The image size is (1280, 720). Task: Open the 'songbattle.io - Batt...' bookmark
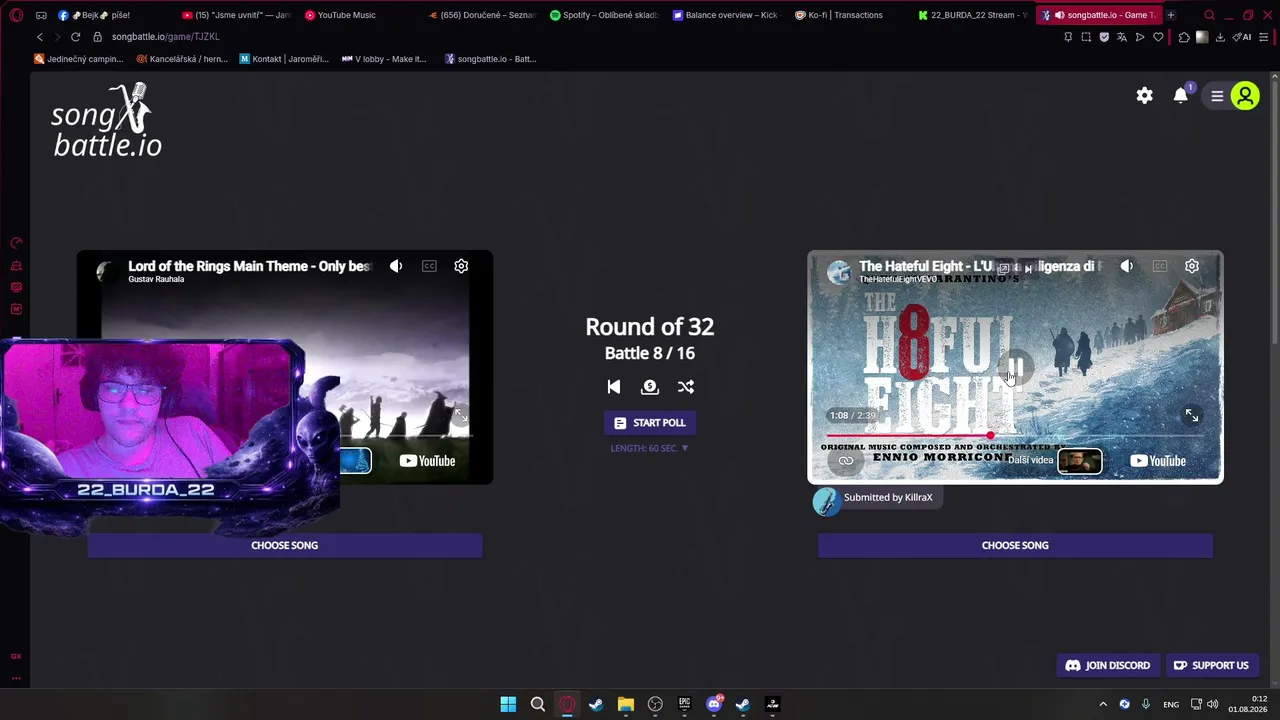[x=491, y=59]
